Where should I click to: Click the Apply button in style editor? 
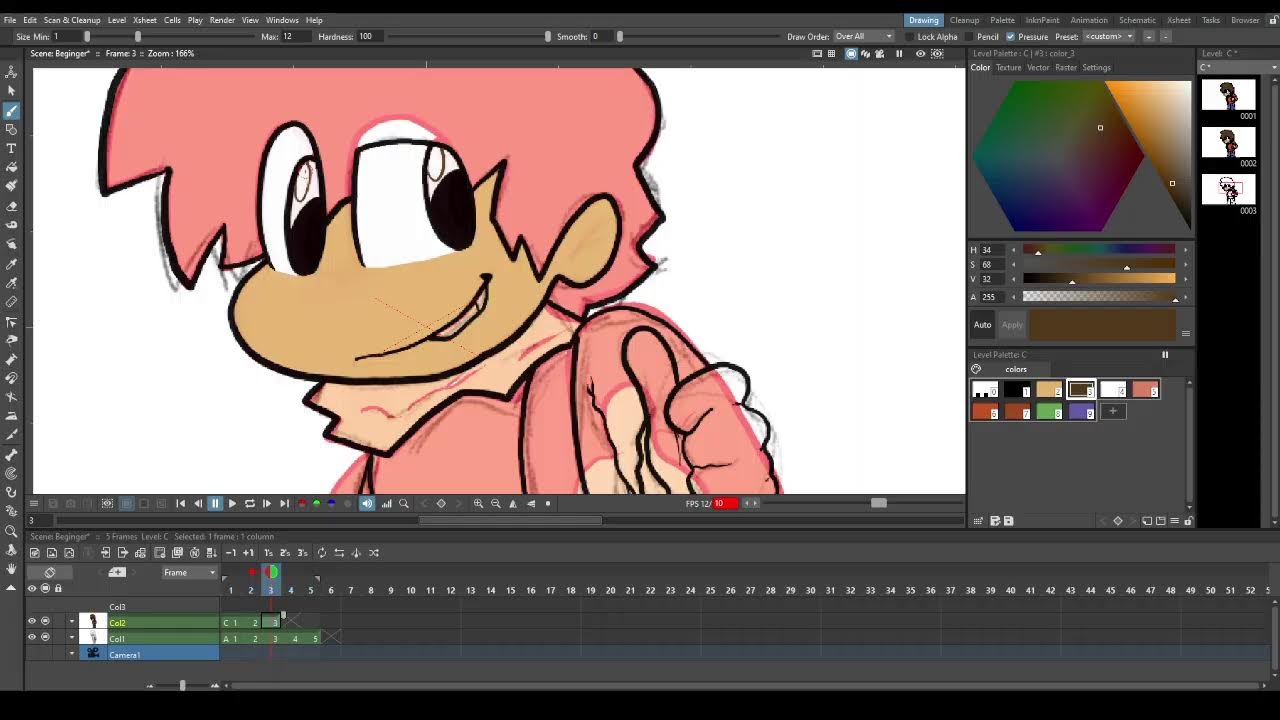click(x=1012, y=325)
